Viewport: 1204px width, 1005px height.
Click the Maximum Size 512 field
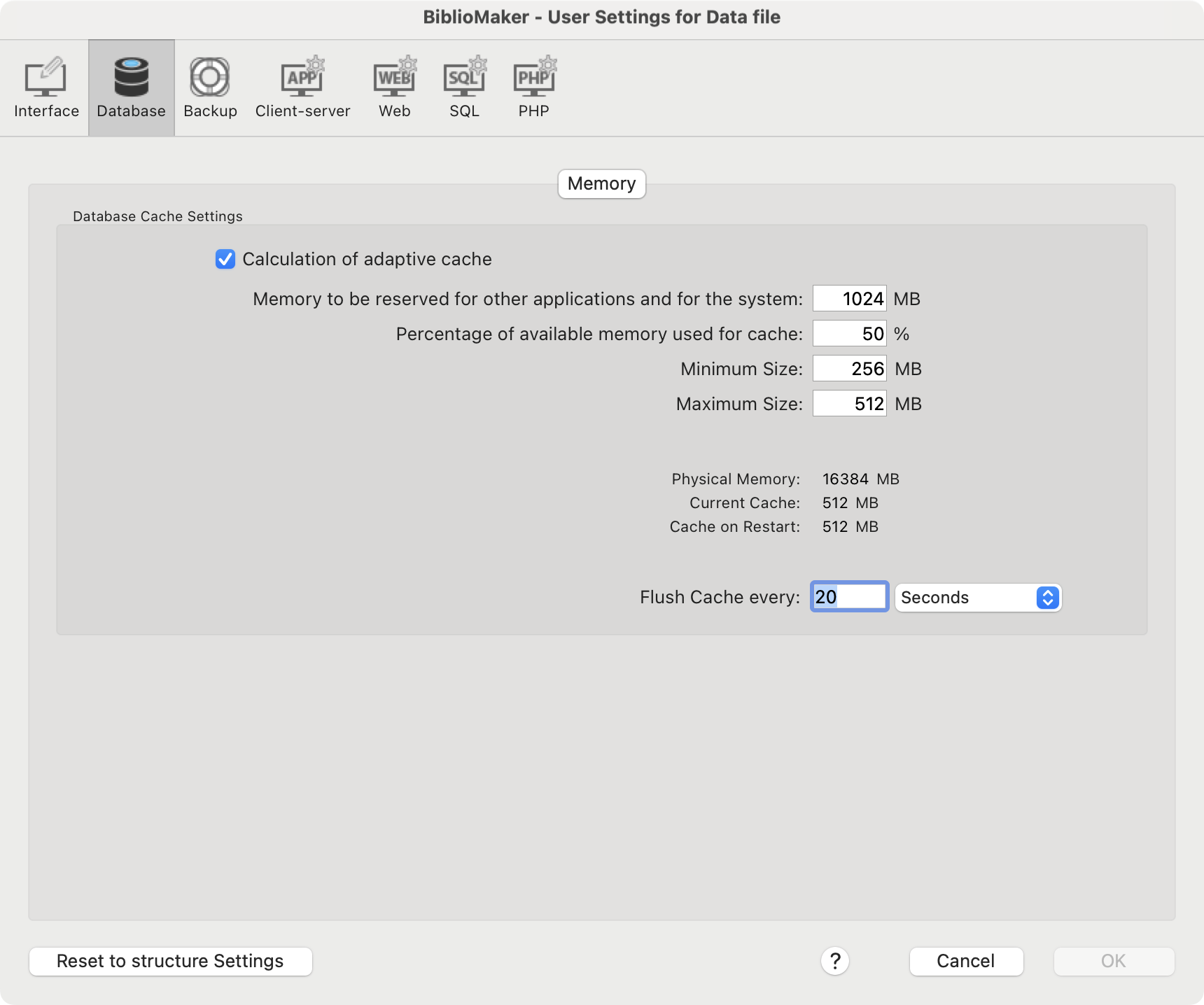[849, 404]
